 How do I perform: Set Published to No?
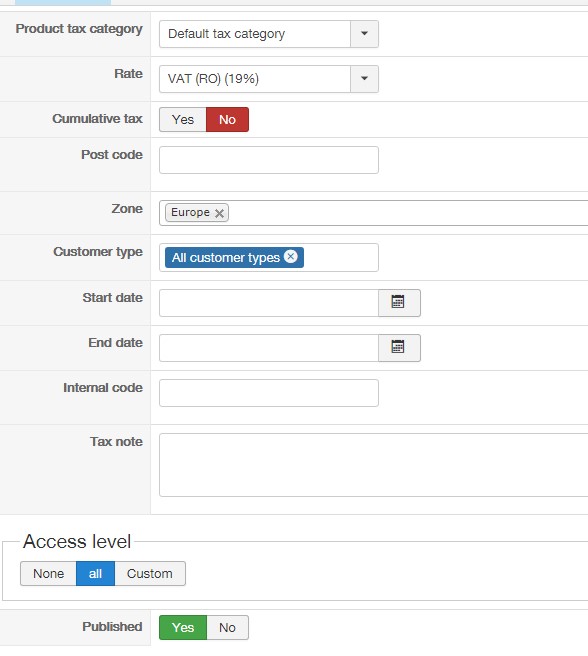(227, 628)
